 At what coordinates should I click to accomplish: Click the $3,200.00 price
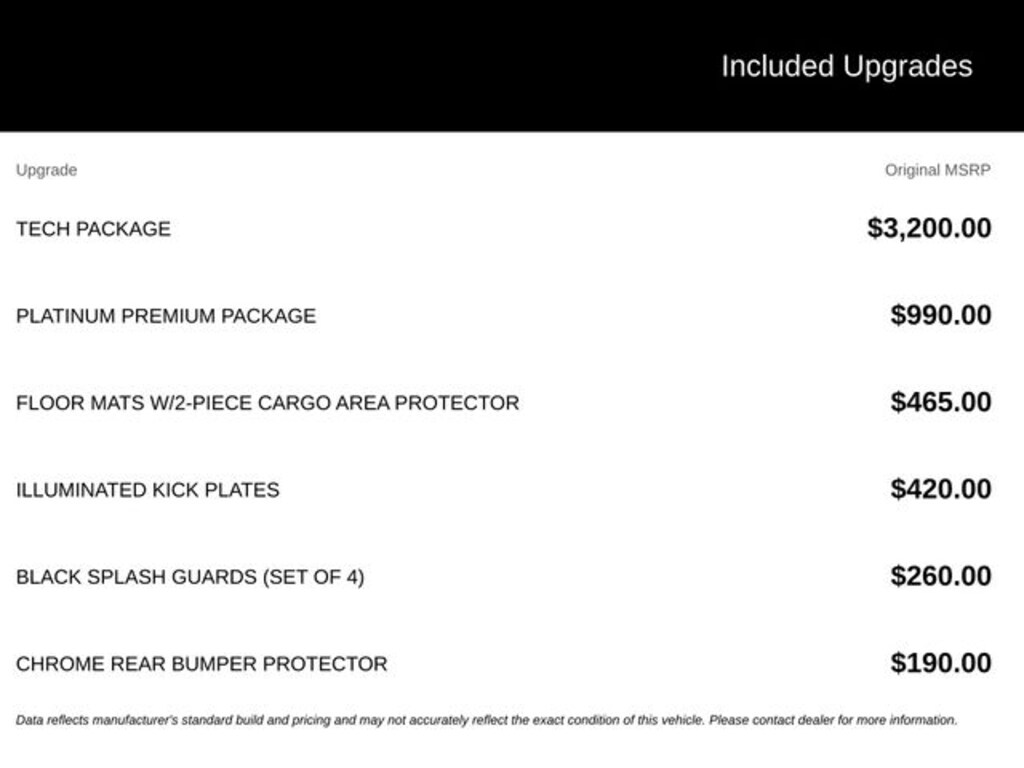[x=929, y=228]
